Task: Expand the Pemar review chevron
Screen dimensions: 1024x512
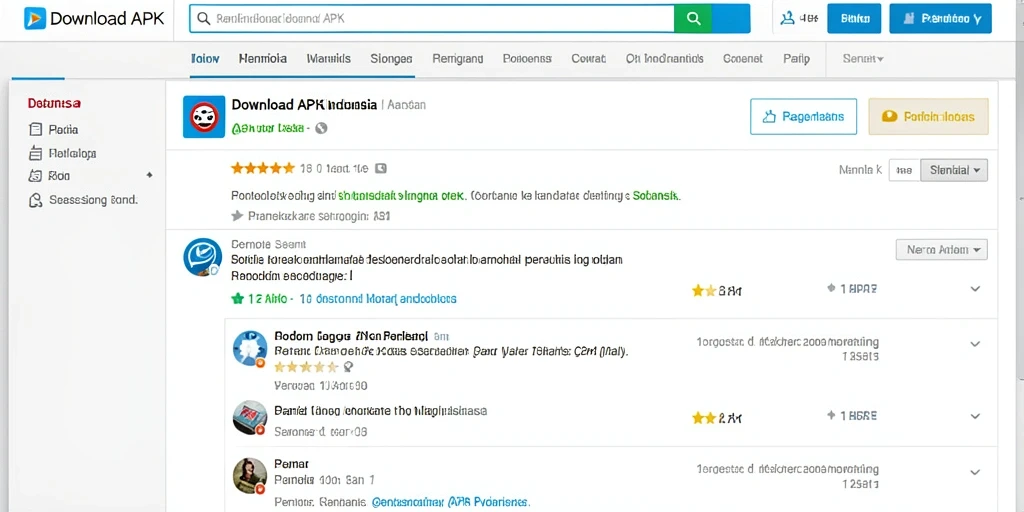Action: 975,472
